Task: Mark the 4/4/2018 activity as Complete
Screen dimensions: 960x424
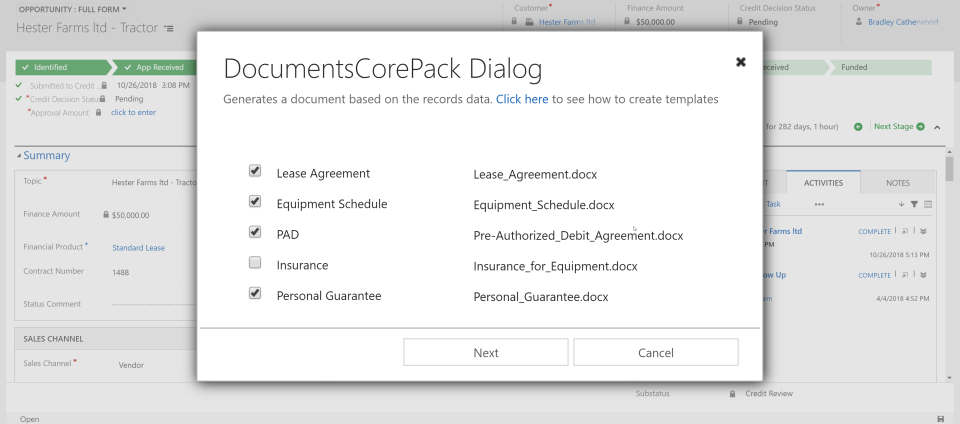Action: coord(874,275)
